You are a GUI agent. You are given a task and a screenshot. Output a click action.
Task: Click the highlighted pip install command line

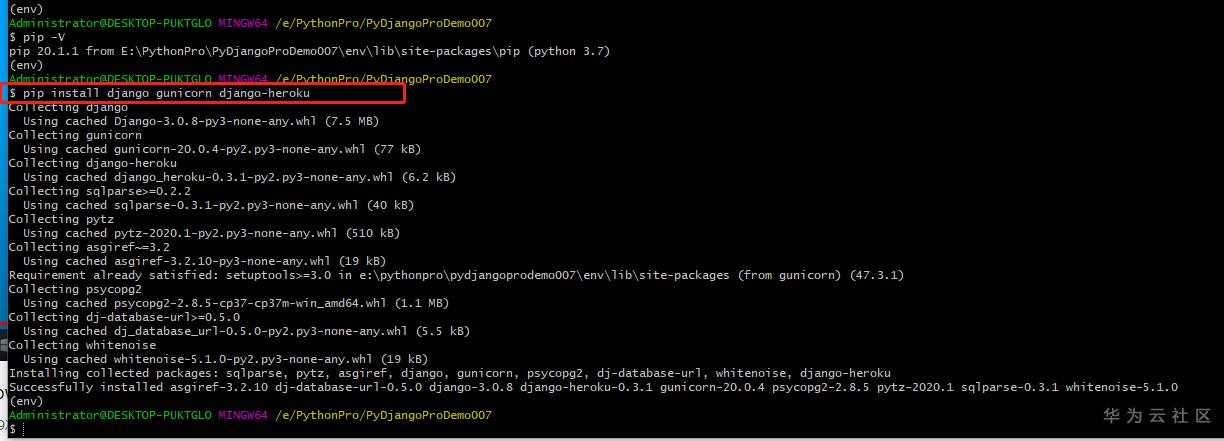[x=160, y=93]
